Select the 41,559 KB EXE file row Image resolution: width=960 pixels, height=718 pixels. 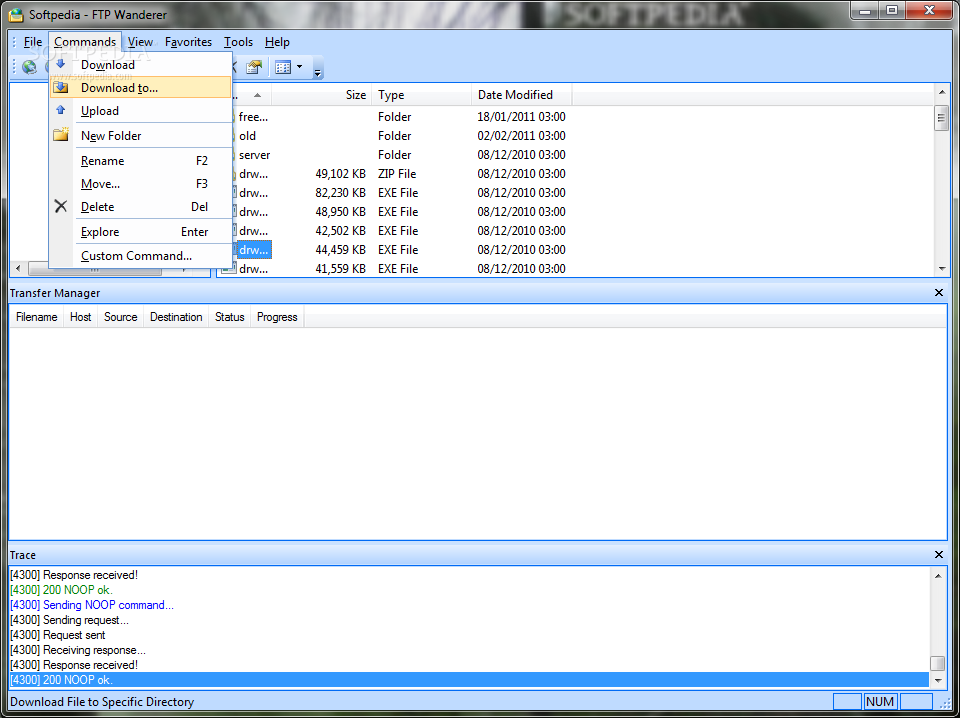398,269
